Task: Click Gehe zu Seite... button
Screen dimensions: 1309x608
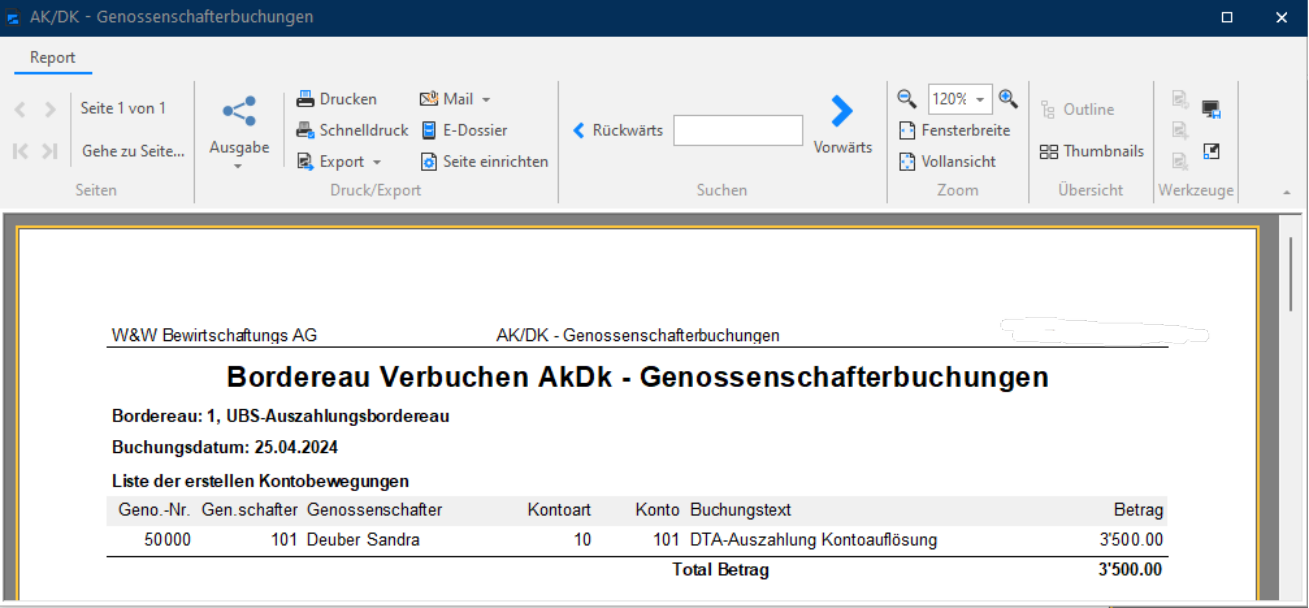Action: click(133, 151)
